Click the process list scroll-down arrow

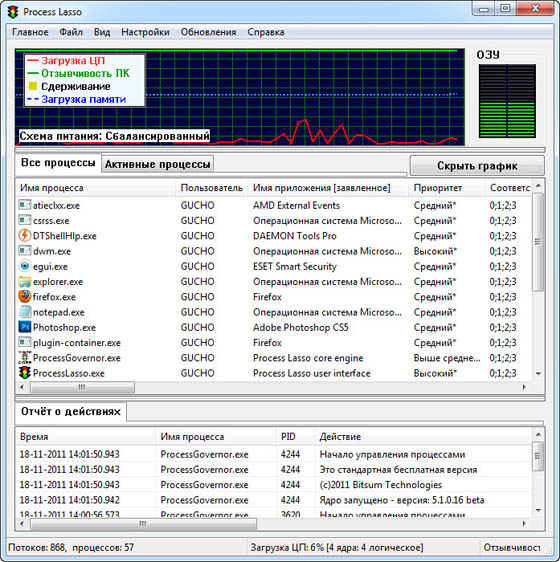(538, 374)
